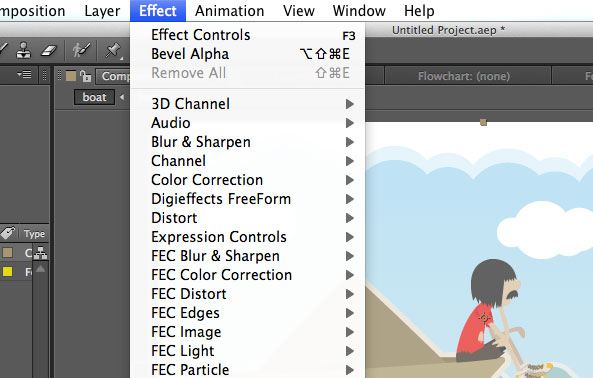Image resolution: width=593 pixels, height=378 pixels.
Task: Expand the Expression Controls submenu
Action: [x=248, y=237]
